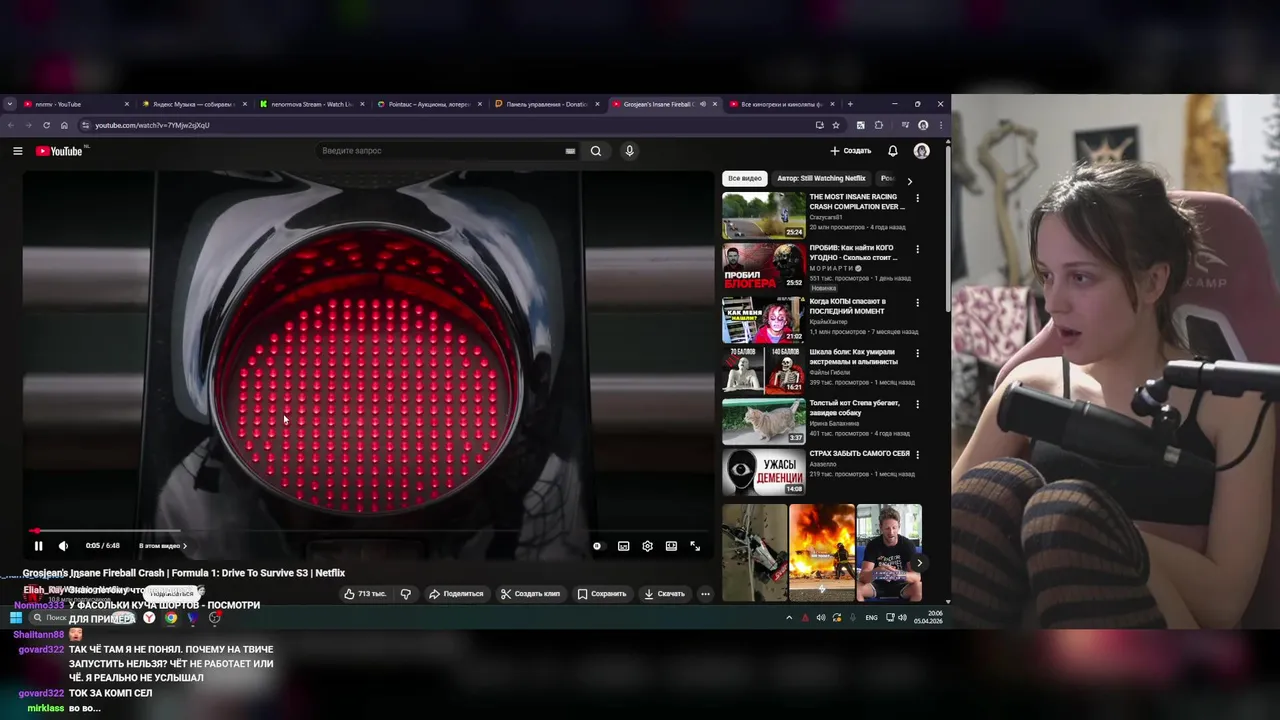
Task: Open options for 'ПРОБИВ: Как найти КОГО' video
Action: [x=917, y=249]
